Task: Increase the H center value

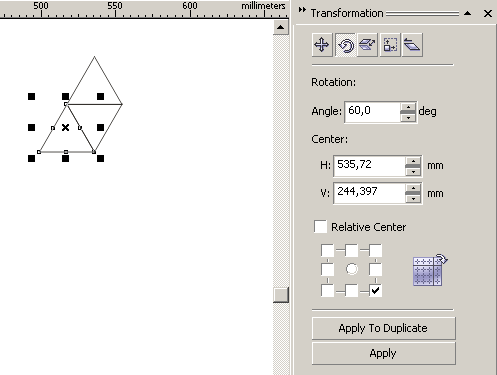Action: tap(413, 161)
